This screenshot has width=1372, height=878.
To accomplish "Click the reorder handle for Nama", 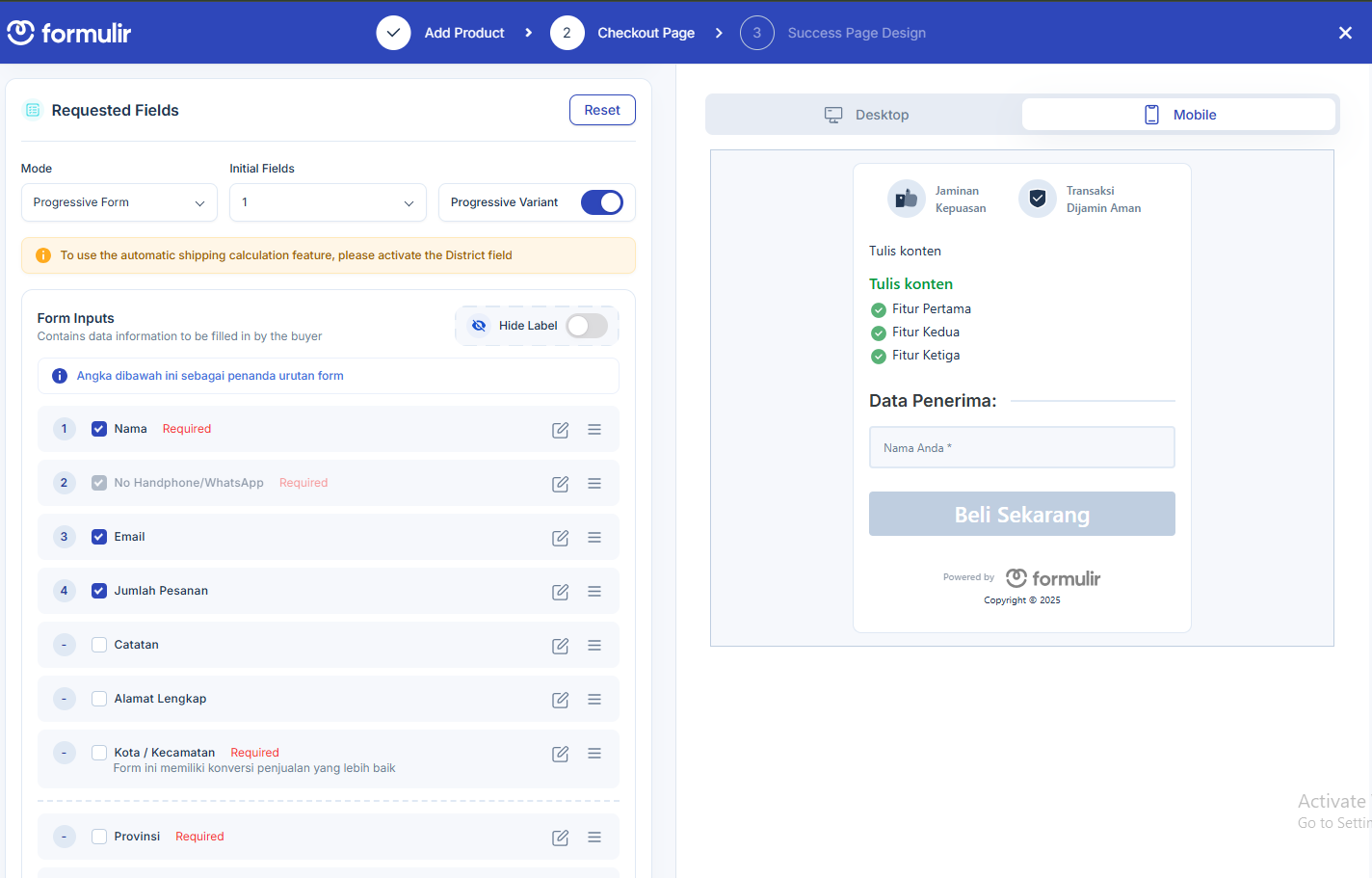I will point(594,430).
